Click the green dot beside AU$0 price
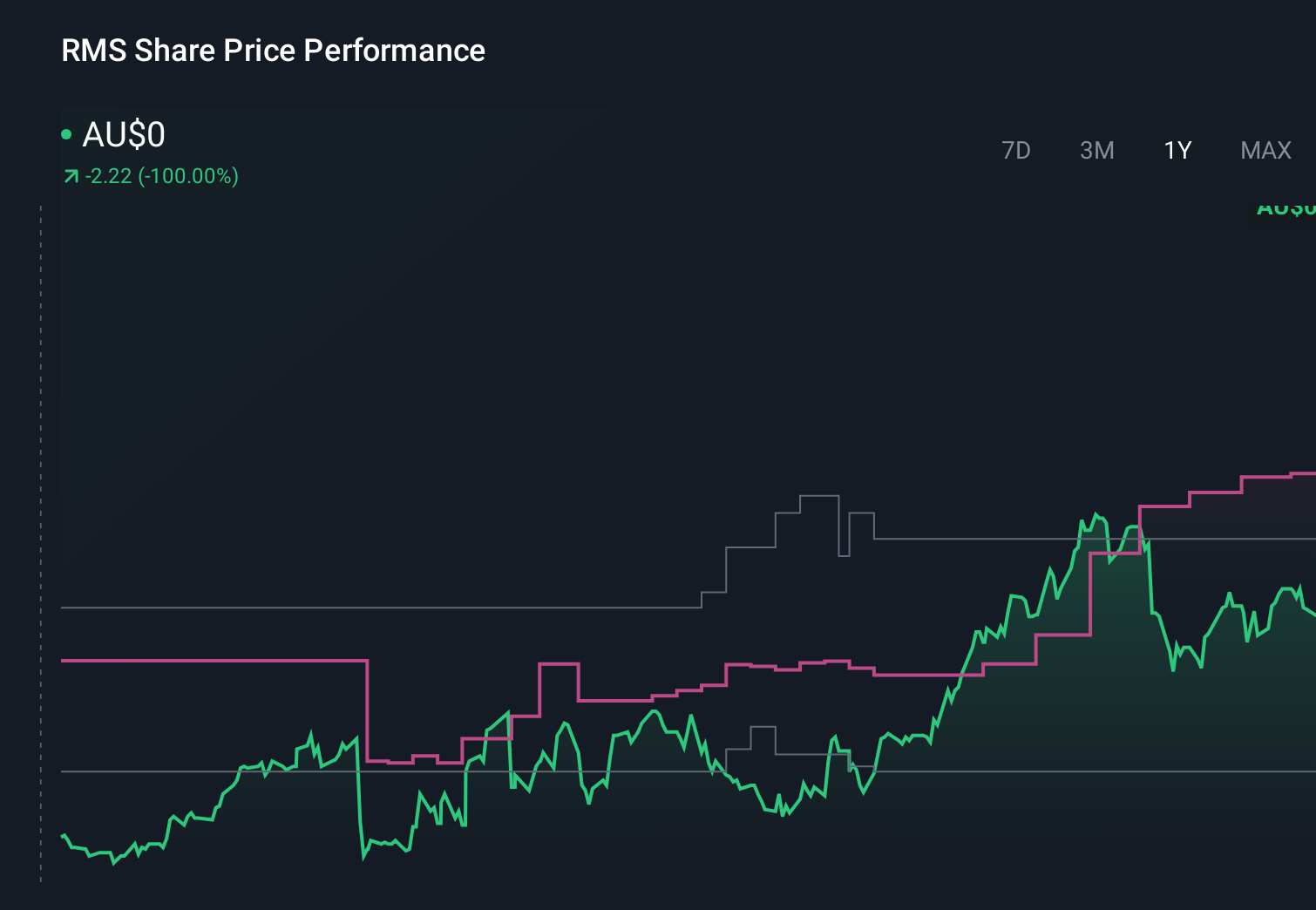This screenshot has height=910, width=1316. pyautogui.click(x=66, y=134)
